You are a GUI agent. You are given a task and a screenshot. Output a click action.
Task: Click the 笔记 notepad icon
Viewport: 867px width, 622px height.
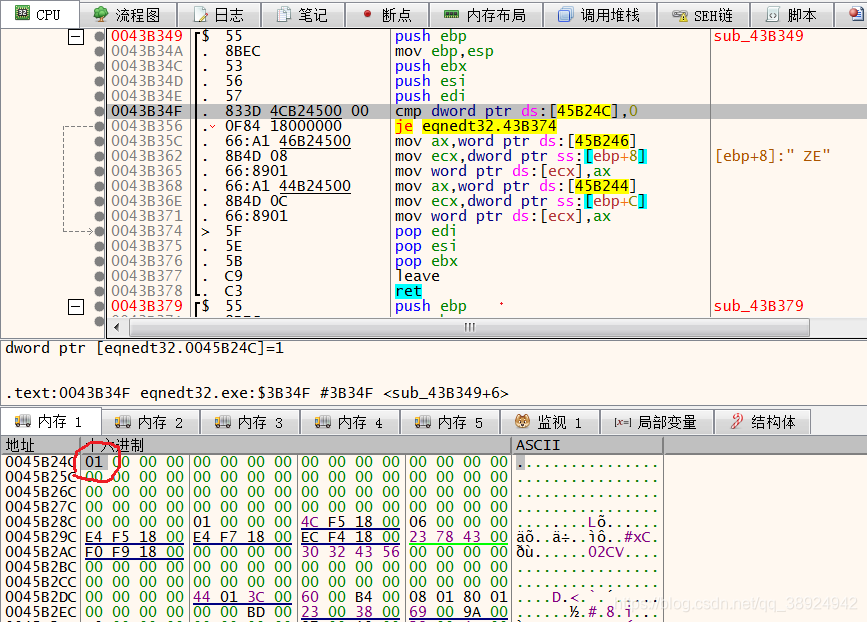coord(284,15)
